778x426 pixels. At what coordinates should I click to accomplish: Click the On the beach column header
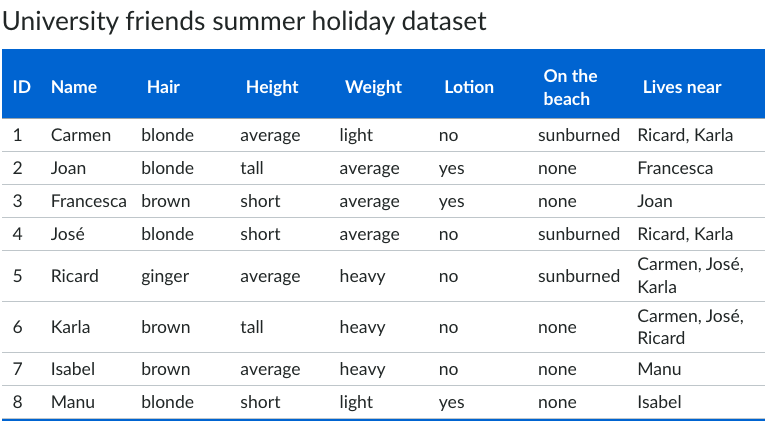tap(570, 87)
